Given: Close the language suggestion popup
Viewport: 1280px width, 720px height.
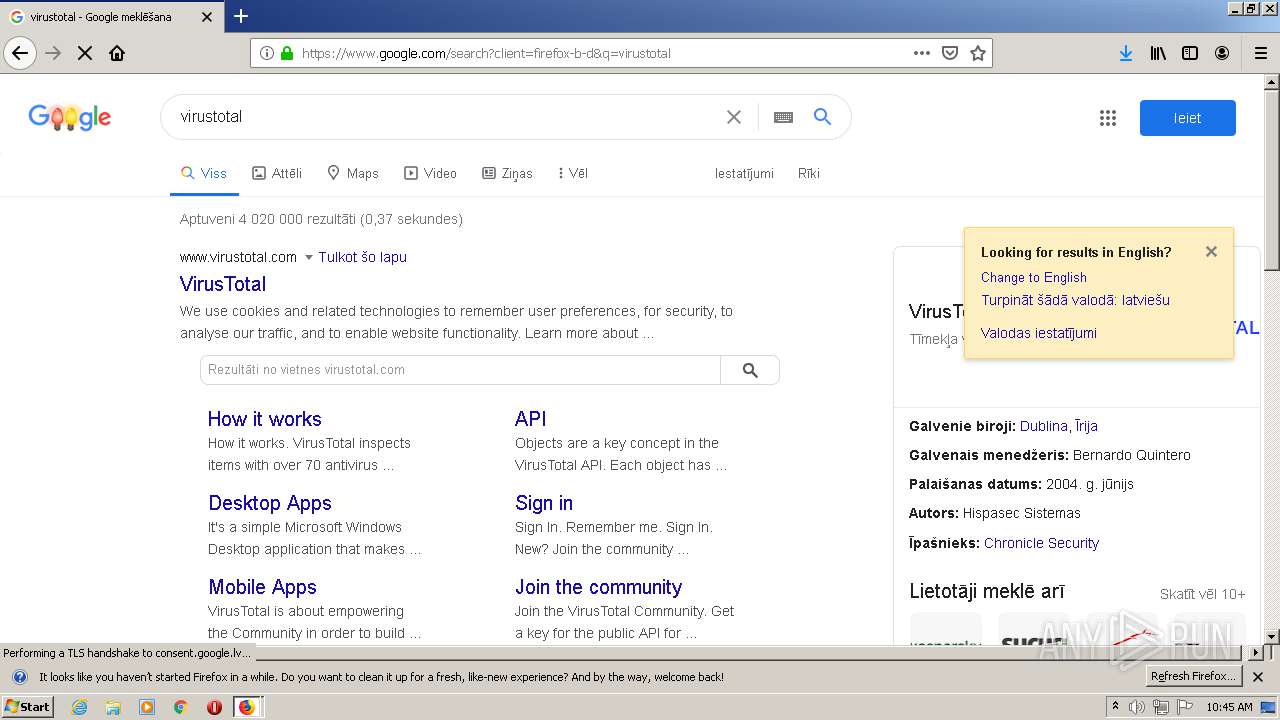Looking at the screenshot, I should [x=1211, y=252].
